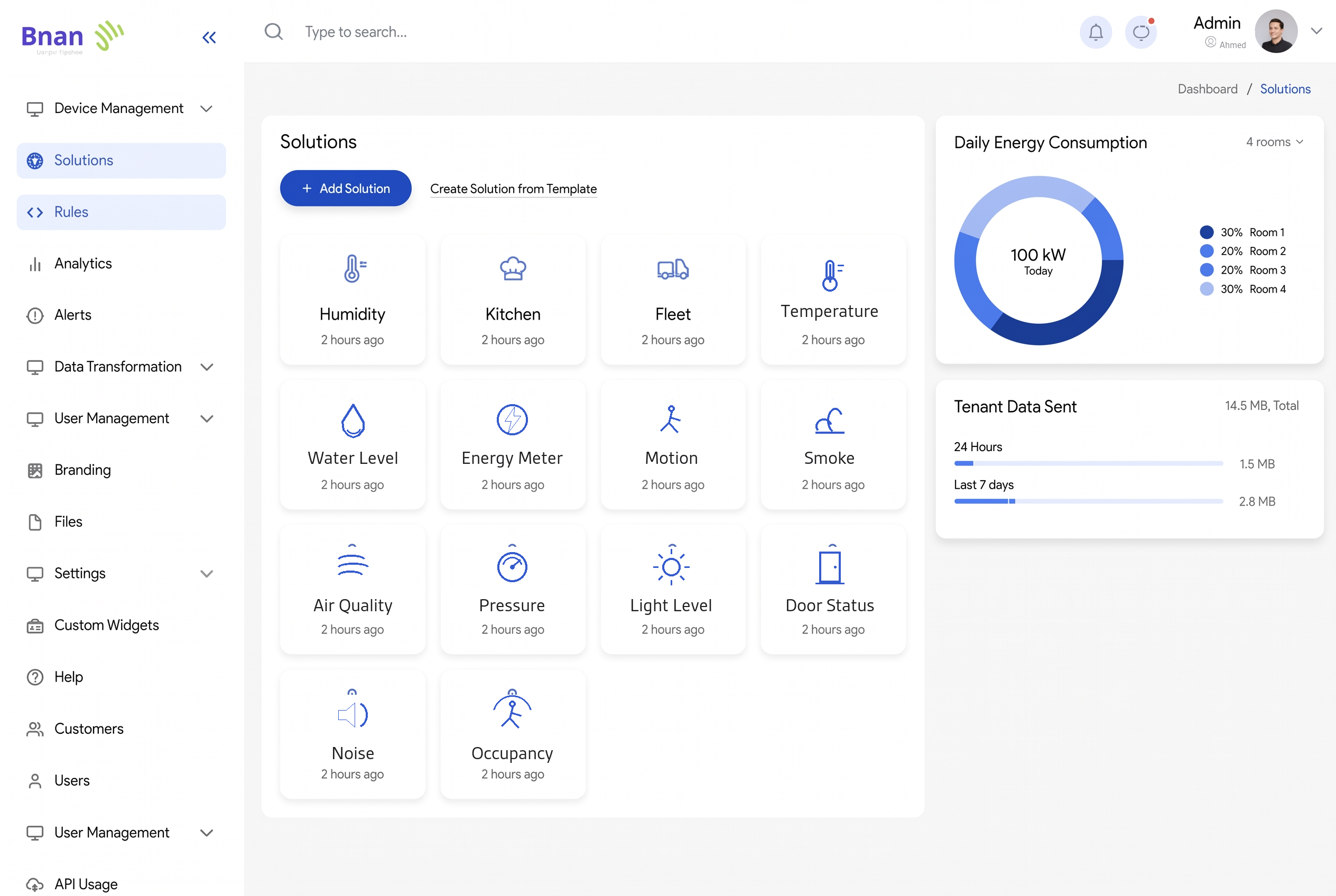Image resolution: width=1336 pixels, height=896 pixels.
Task: Click the Files document icon
Action: point(35,522)
